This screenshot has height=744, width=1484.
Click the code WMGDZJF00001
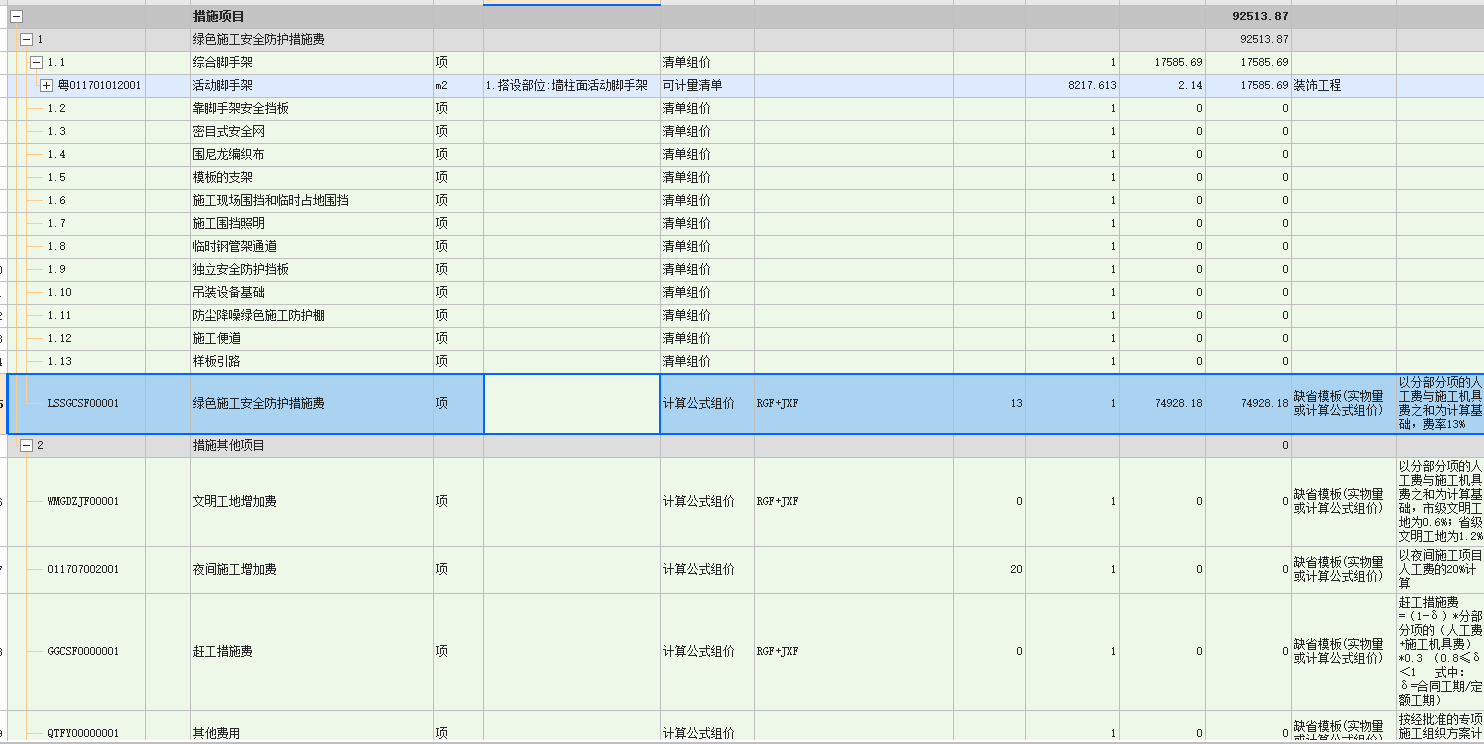83,502
